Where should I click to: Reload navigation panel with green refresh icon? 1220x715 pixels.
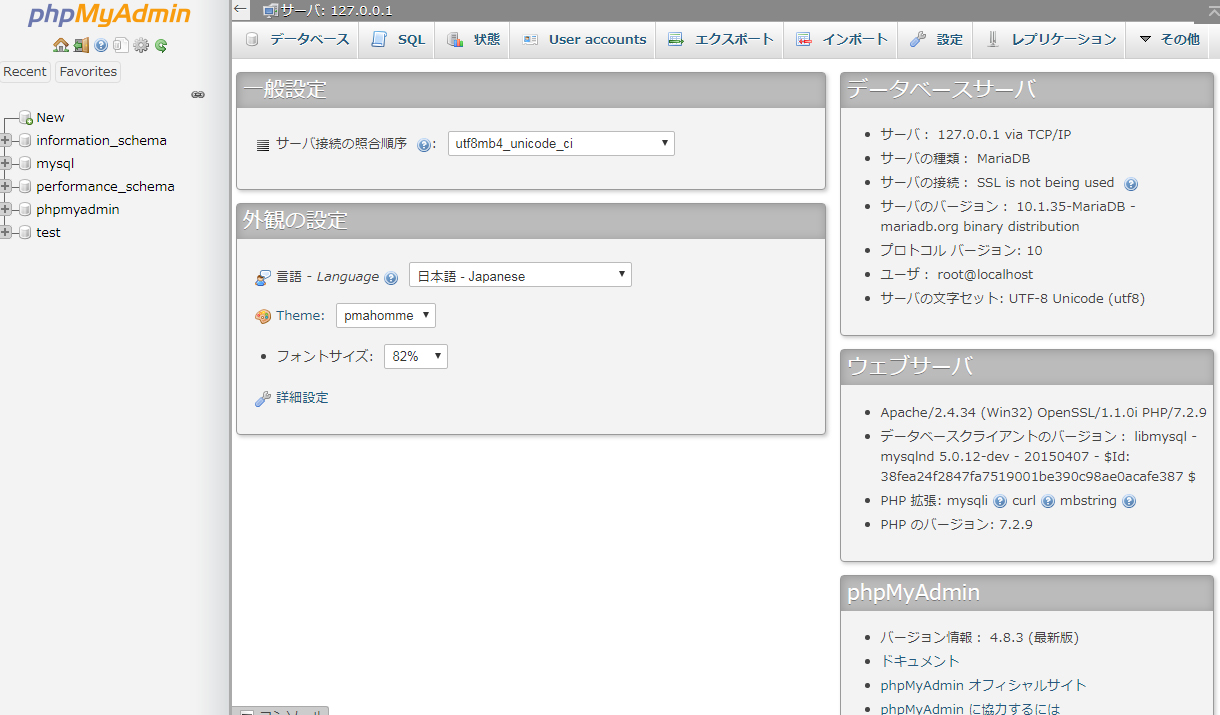point(161,45)
